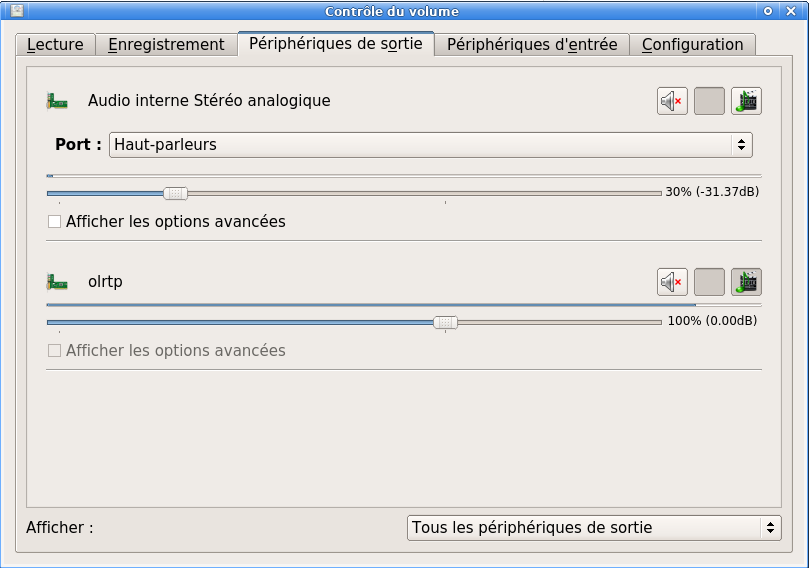Click sound card icon beside Audio interne
Image resolution: width=809 pixels, height=568 pixels.
tap(57, 101)
